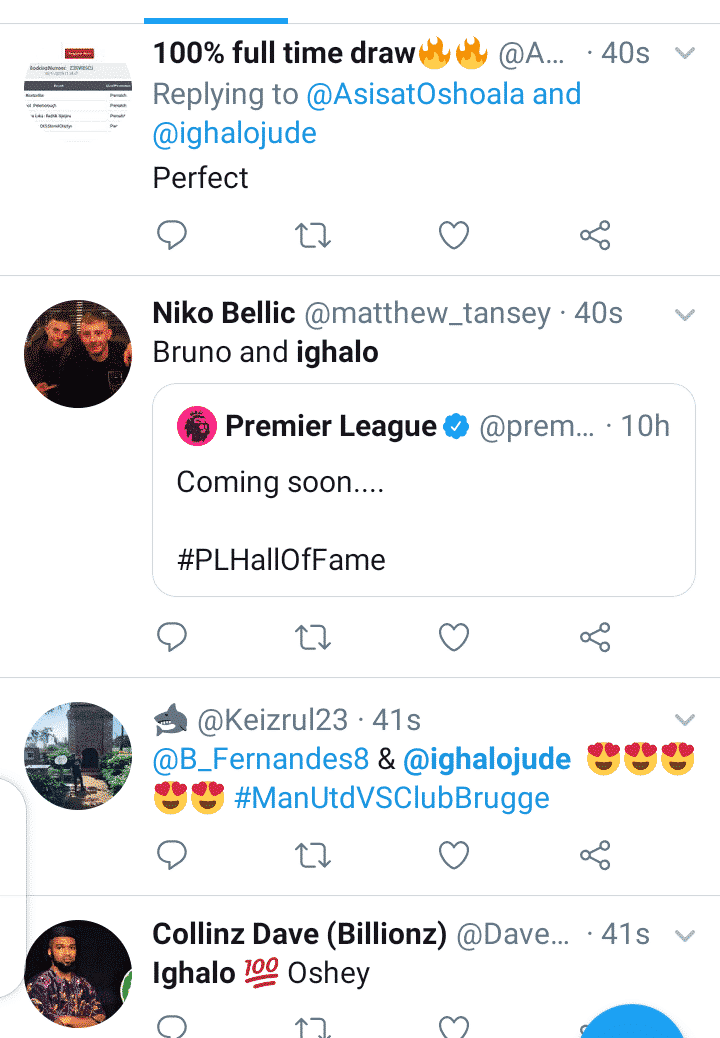The height and width of the screenshot is (1038, 720).
Task: Open Collinz Dave's profile avatar
Action: click(x=78, y=972)
